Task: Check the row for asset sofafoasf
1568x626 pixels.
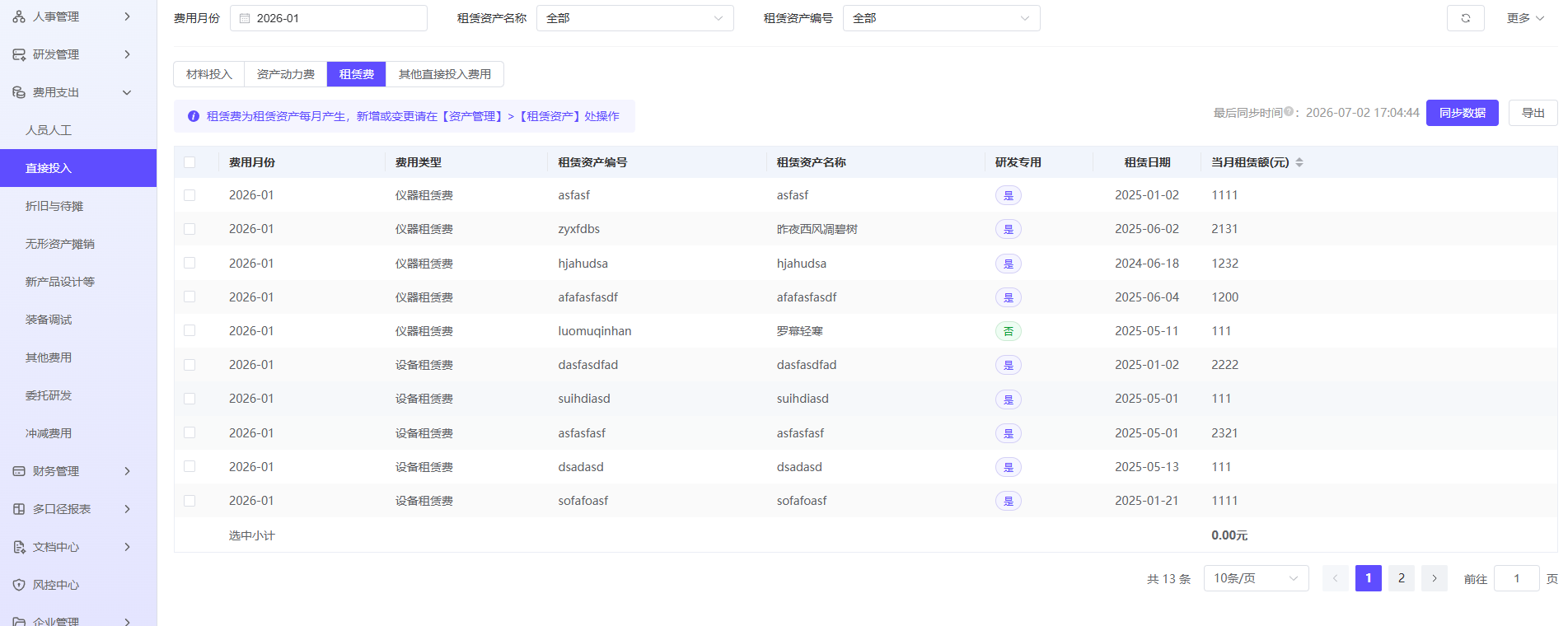Action: point(190,501)
